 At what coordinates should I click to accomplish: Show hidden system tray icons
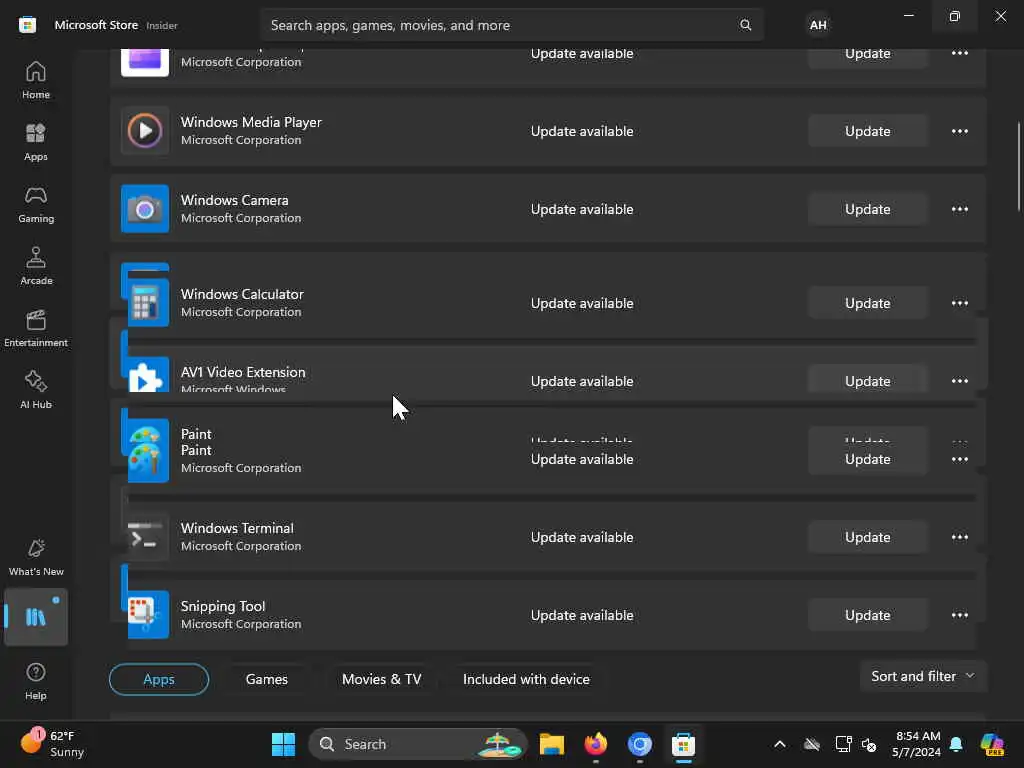[x=780, y=744]
